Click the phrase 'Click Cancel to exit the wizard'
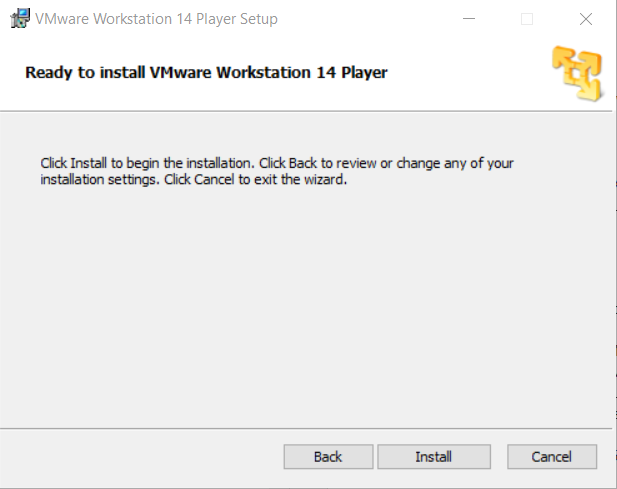Viewport: 617px width, 489px height. (255, 179)
